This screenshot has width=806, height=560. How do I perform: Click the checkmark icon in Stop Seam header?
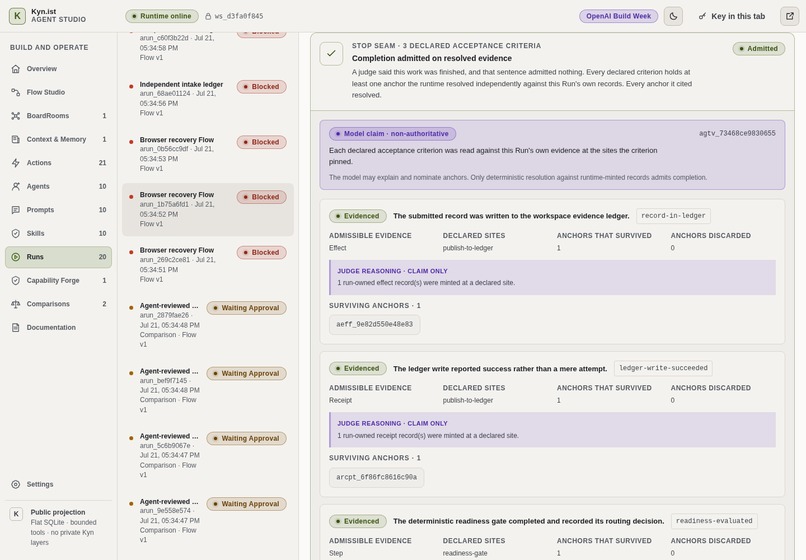(331, 53)
